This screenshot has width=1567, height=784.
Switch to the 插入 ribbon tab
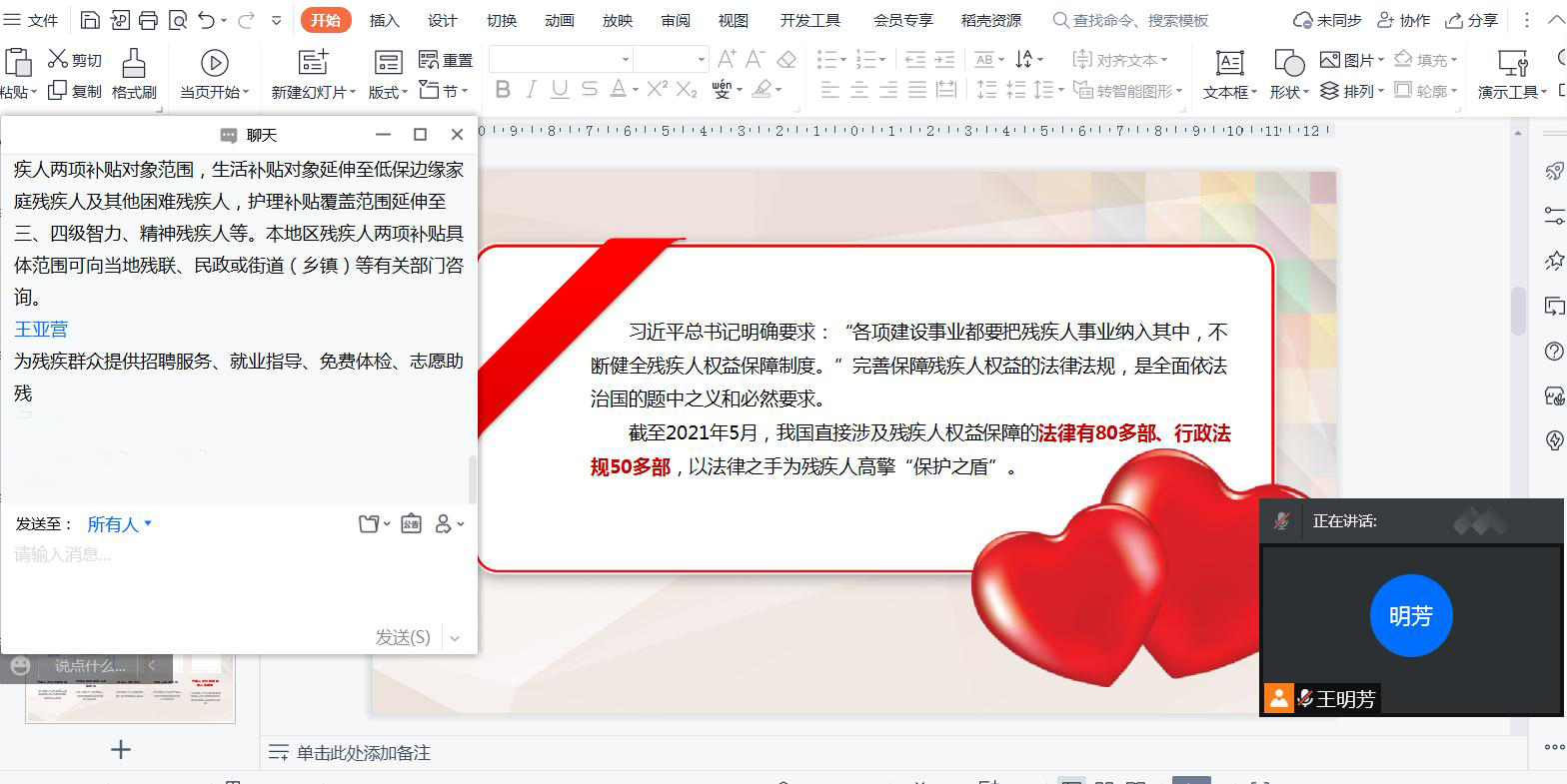point(384,20)
